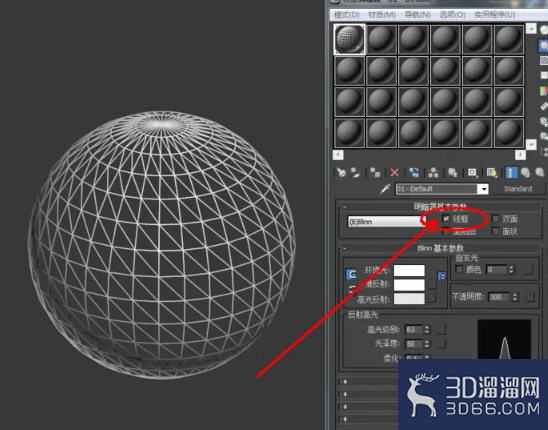Enable the 面状 faceted checkbox
This screenshot has width=548, height=430.
pos(495,231)
